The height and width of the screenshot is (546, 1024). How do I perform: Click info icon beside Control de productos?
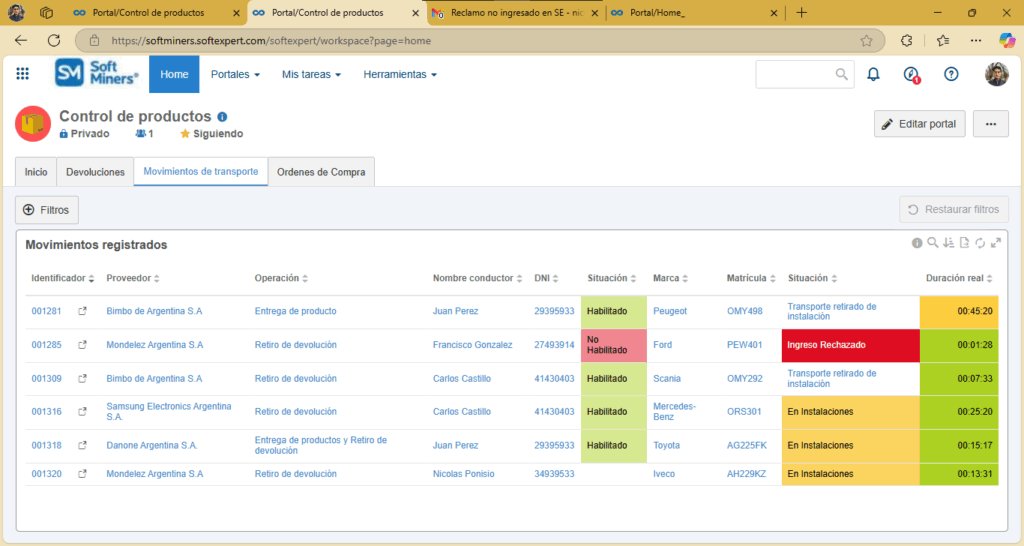pyautogui.click(x=222, y=117)
